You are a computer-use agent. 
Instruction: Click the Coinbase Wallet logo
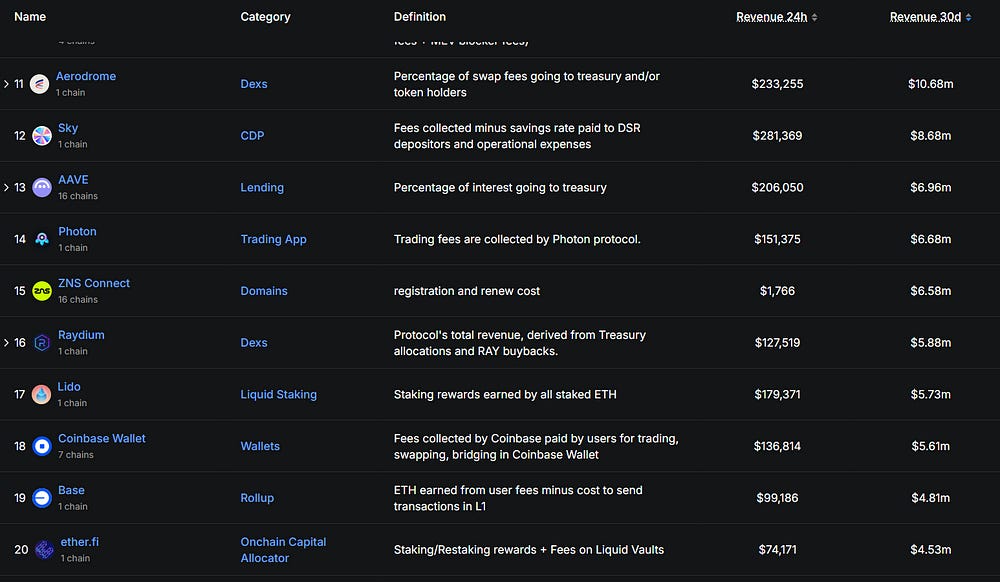pos(42,446)
